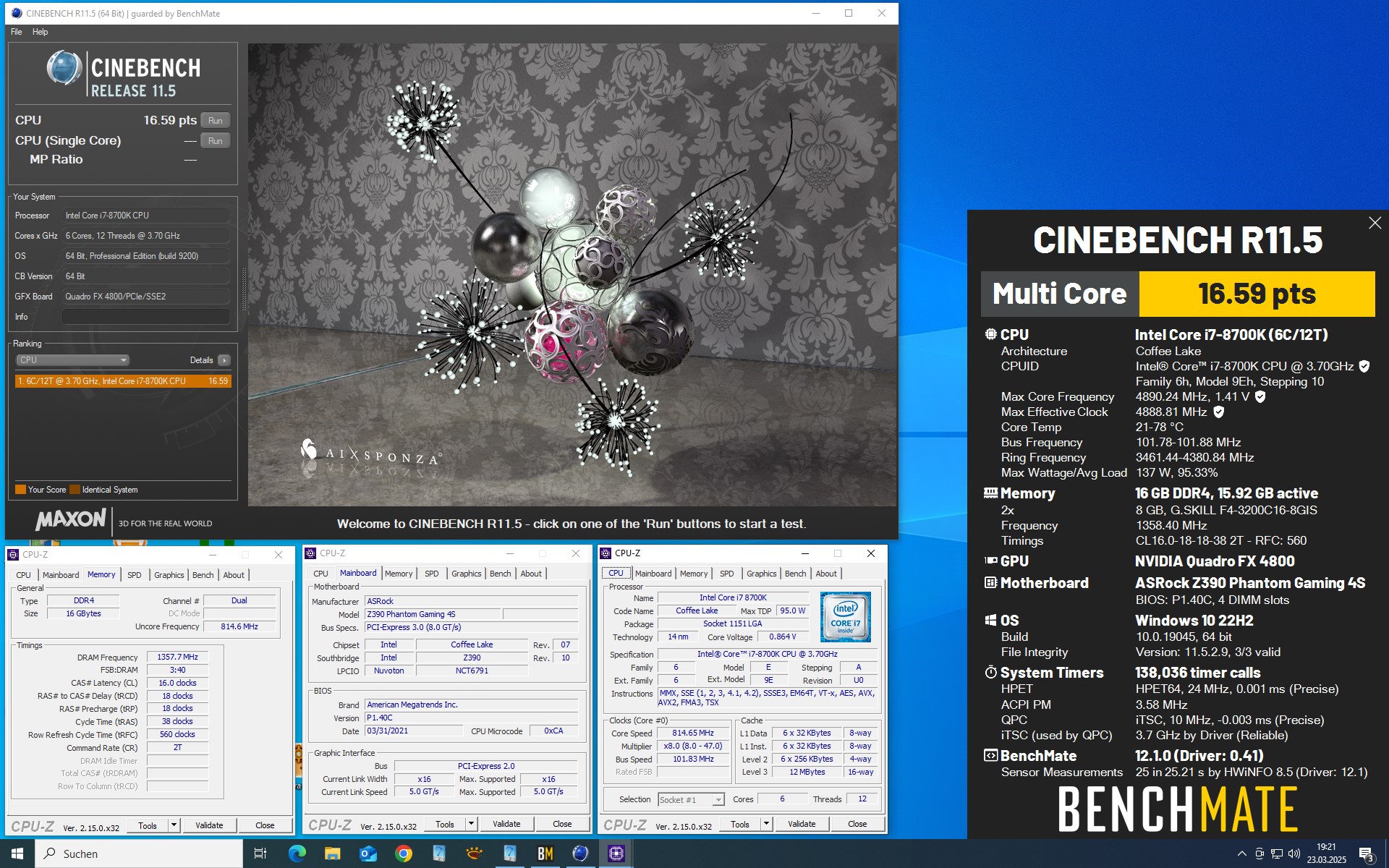Click the BIOS Version P1.40C field
Viewport: 1389px width, 868px height.
tap(471, 718)
